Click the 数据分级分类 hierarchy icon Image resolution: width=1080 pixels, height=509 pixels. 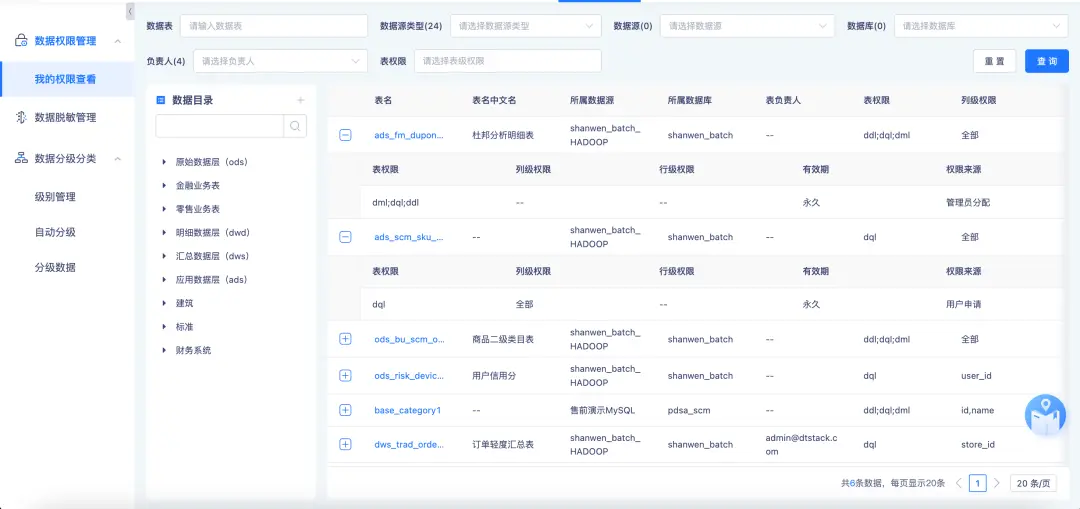click(21, 158)
